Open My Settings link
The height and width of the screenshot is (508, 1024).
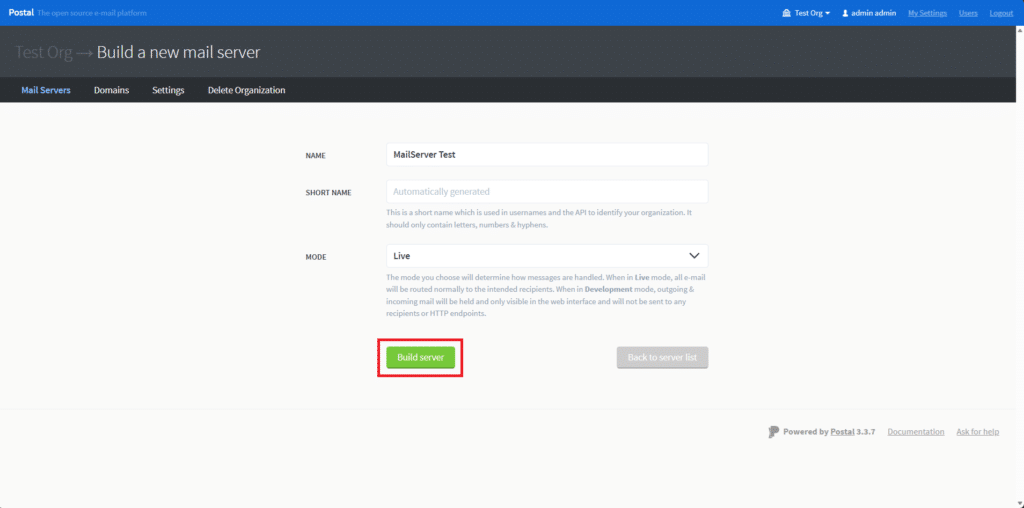point(927,13)
